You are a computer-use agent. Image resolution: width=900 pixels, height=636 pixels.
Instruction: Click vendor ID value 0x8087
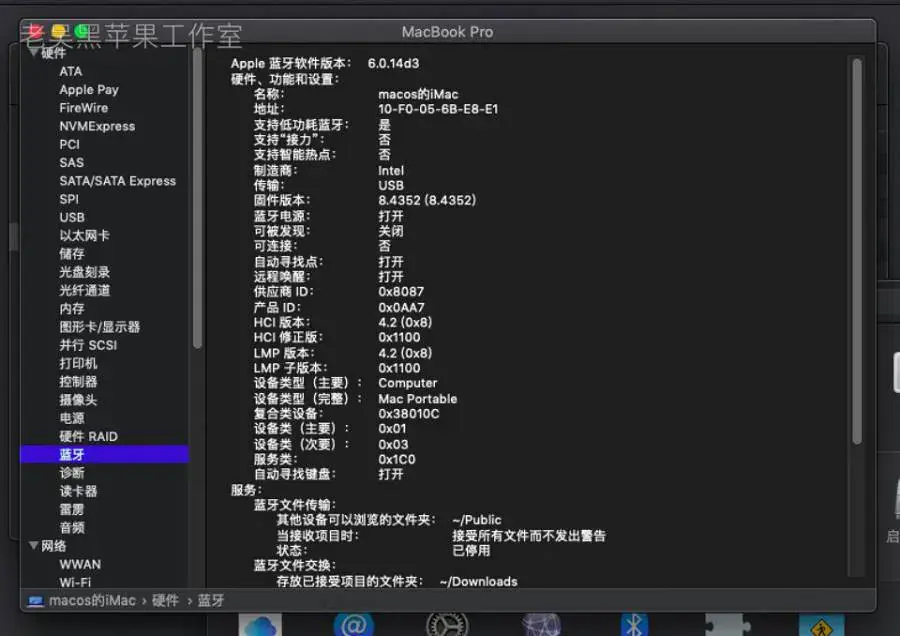click(401, 292)
